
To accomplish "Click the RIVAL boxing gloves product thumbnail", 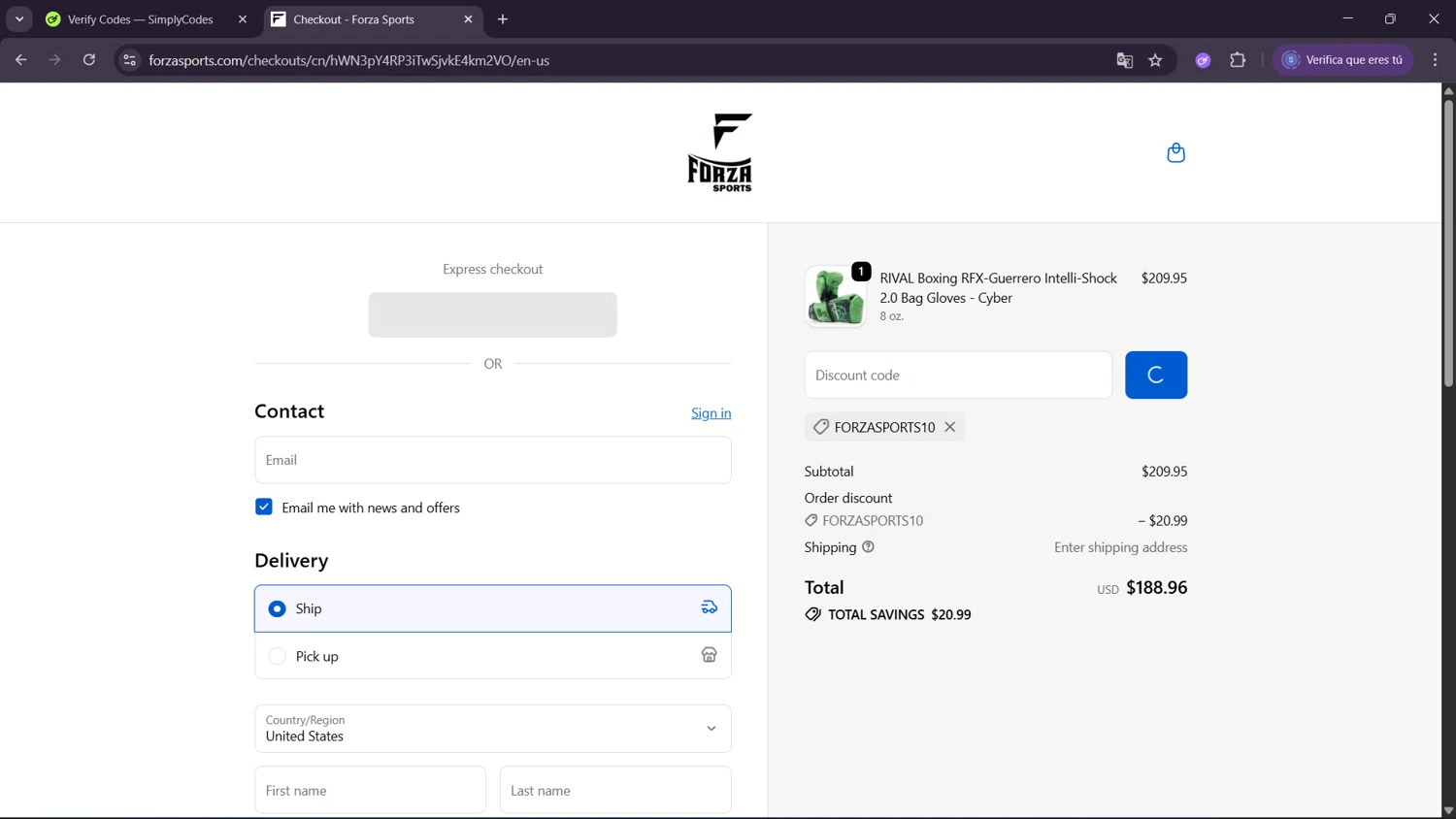I will point(836,296).
